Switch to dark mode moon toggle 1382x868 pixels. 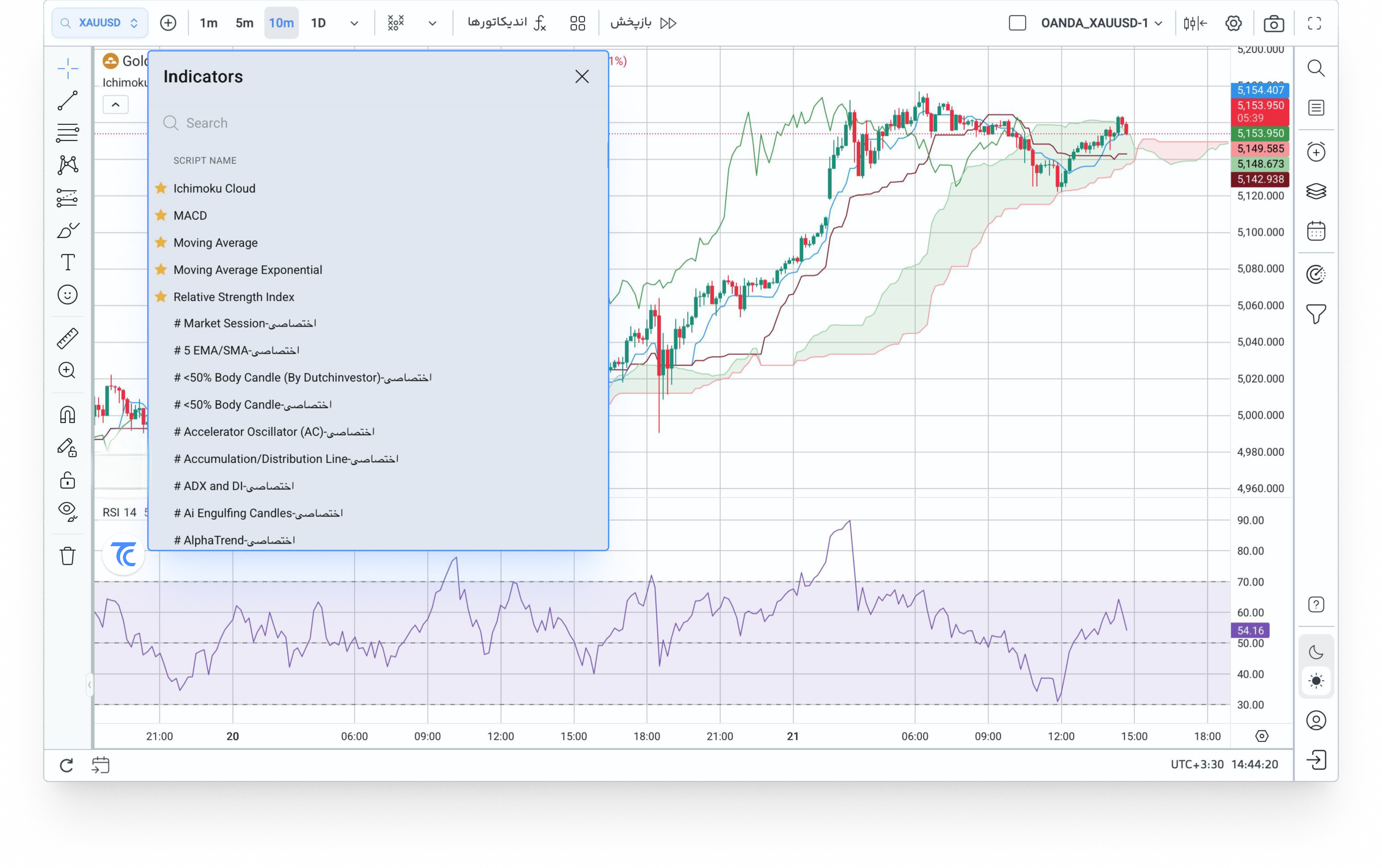(1316, 652)
